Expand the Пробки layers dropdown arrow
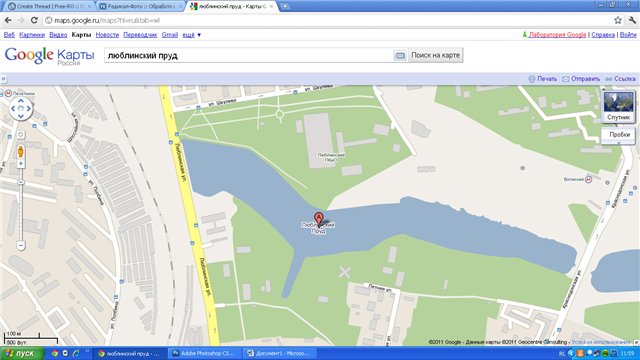 [x=619, y=142]
